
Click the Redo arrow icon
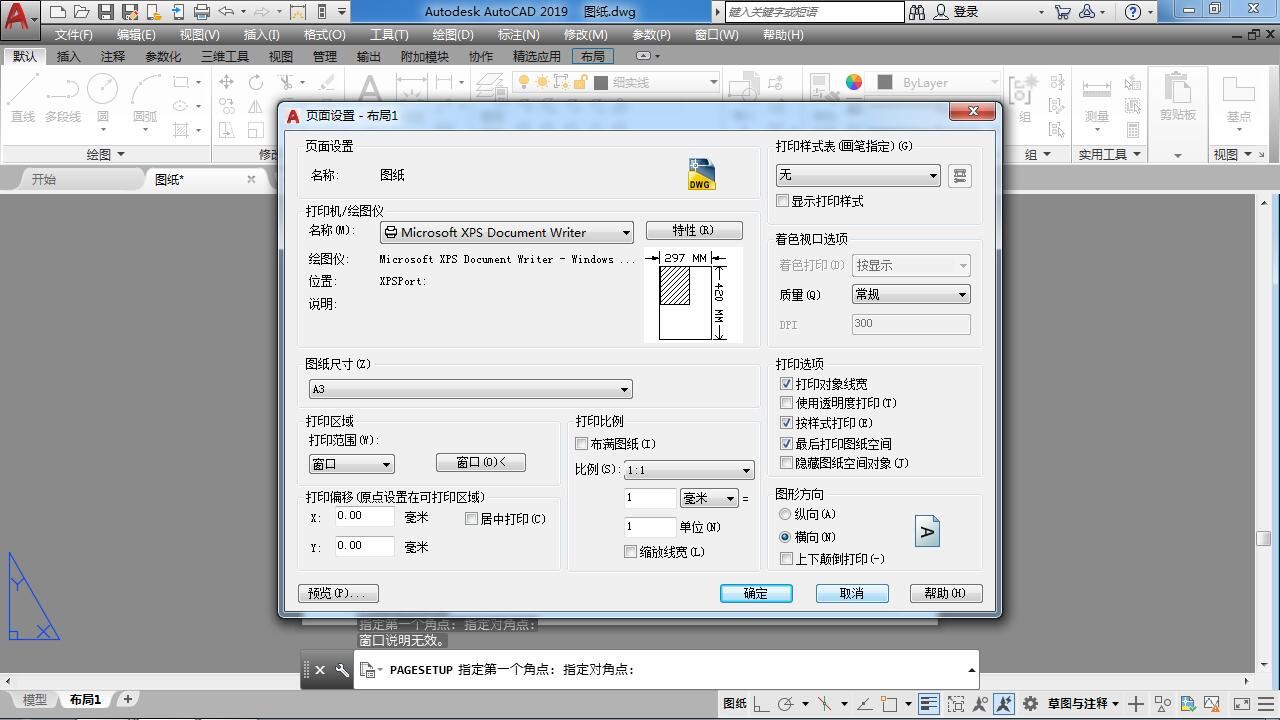[262, 12]
